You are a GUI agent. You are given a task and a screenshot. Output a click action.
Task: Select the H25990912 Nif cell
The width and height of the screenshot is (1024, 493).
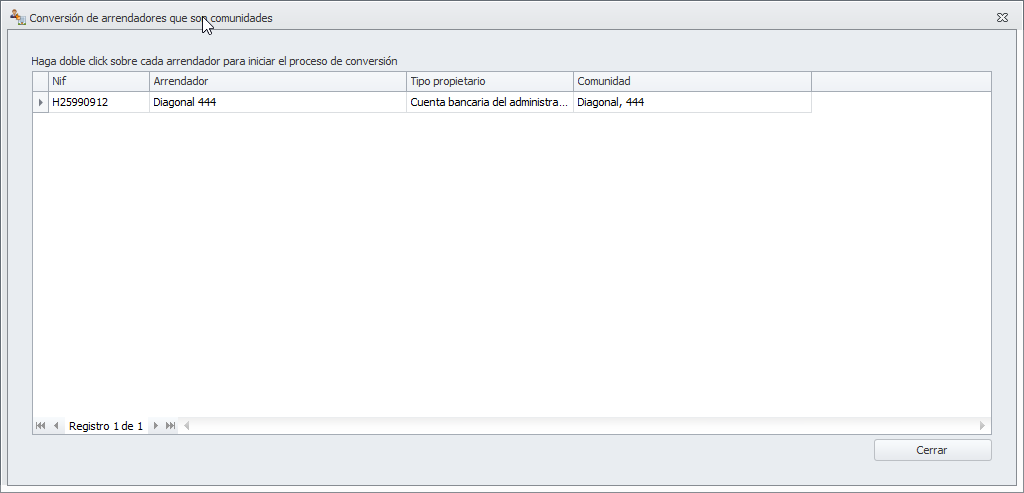pyautogui.click(x=99, y=102)
